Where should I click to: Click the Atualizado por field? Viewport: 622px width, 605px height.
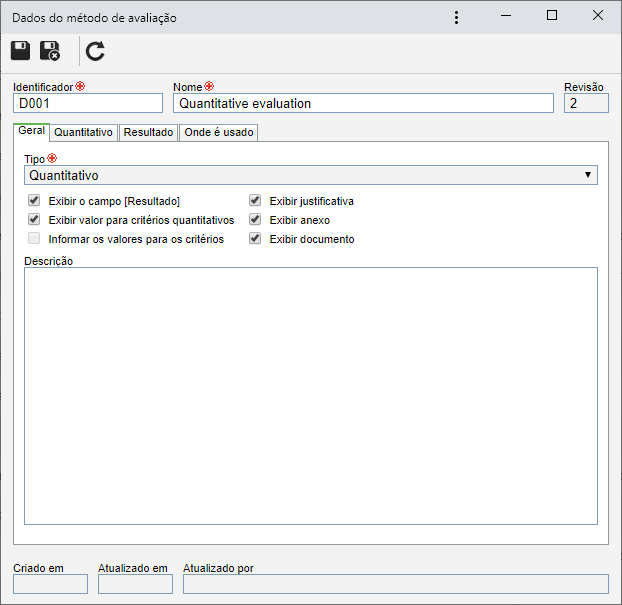[395, 584]
